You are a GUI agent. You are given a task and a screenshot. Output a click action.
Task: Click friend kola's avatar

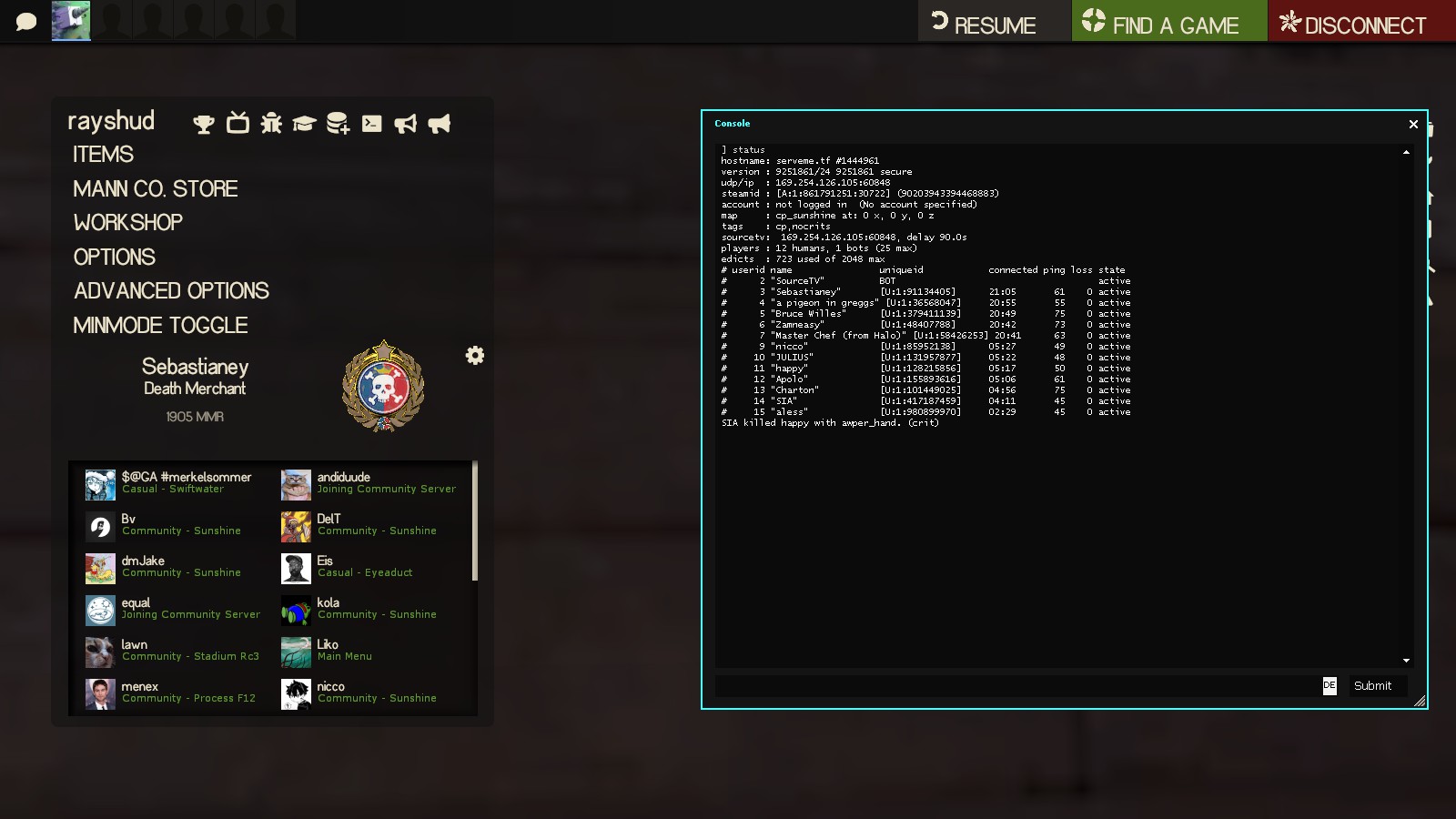point(296,611)
